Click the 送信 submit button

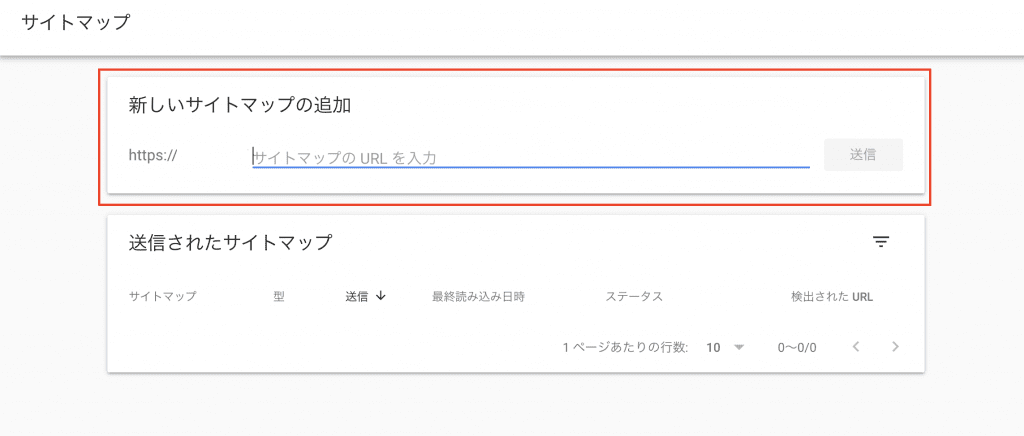[x=863, y=155]
